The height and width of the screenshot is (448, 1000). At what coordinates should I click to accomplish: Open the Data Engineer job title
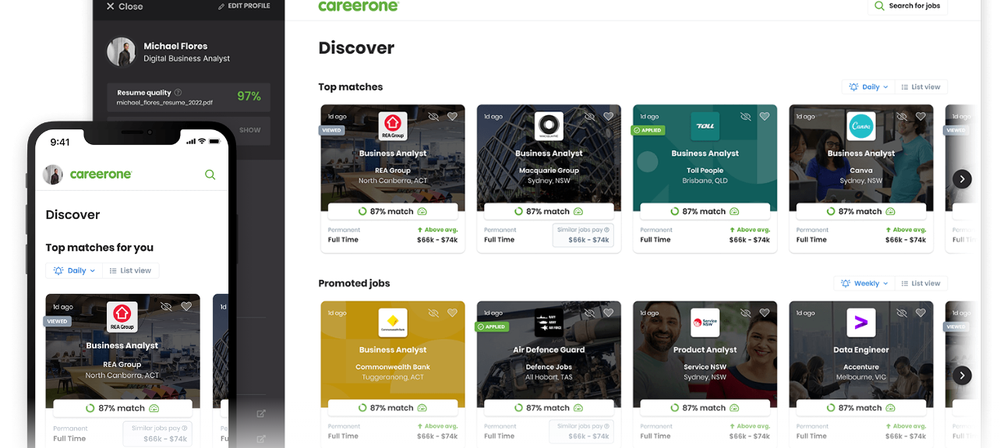pos(862,350)
